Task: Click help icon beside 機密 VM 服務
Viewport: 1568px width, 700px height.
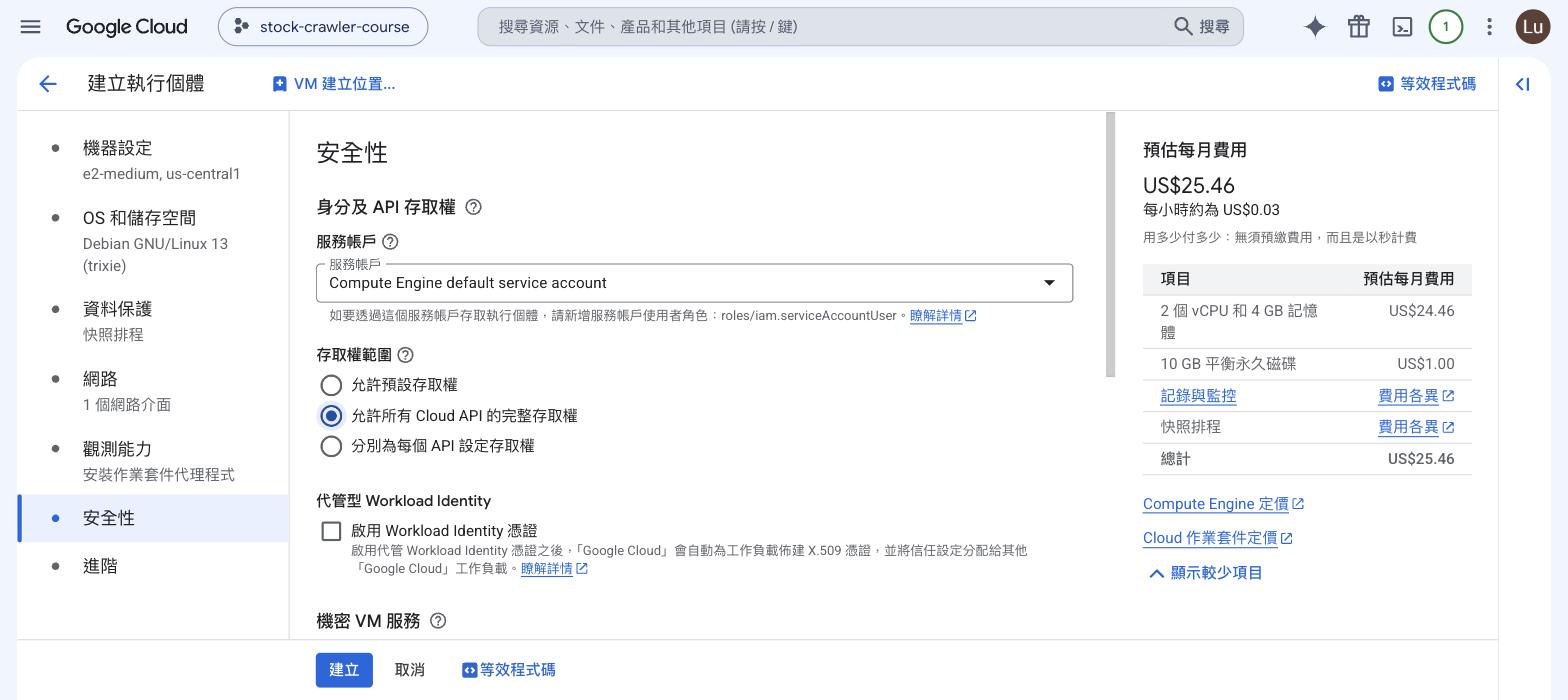Action: pos(438,621)
